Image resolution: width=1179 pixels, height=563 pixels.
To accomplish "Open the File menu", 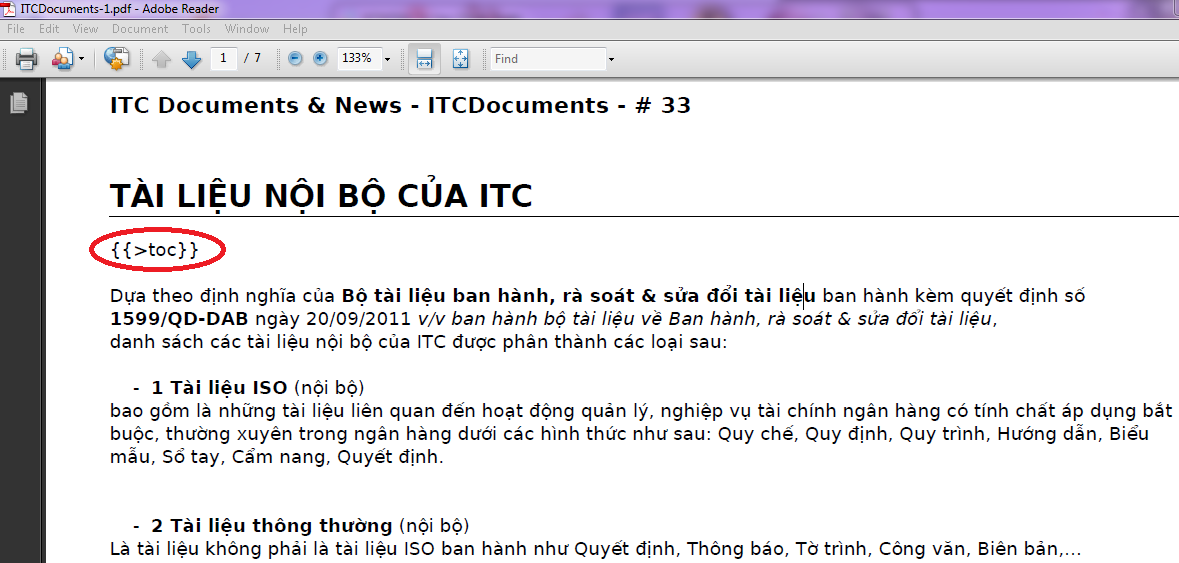I will (16, 29).
